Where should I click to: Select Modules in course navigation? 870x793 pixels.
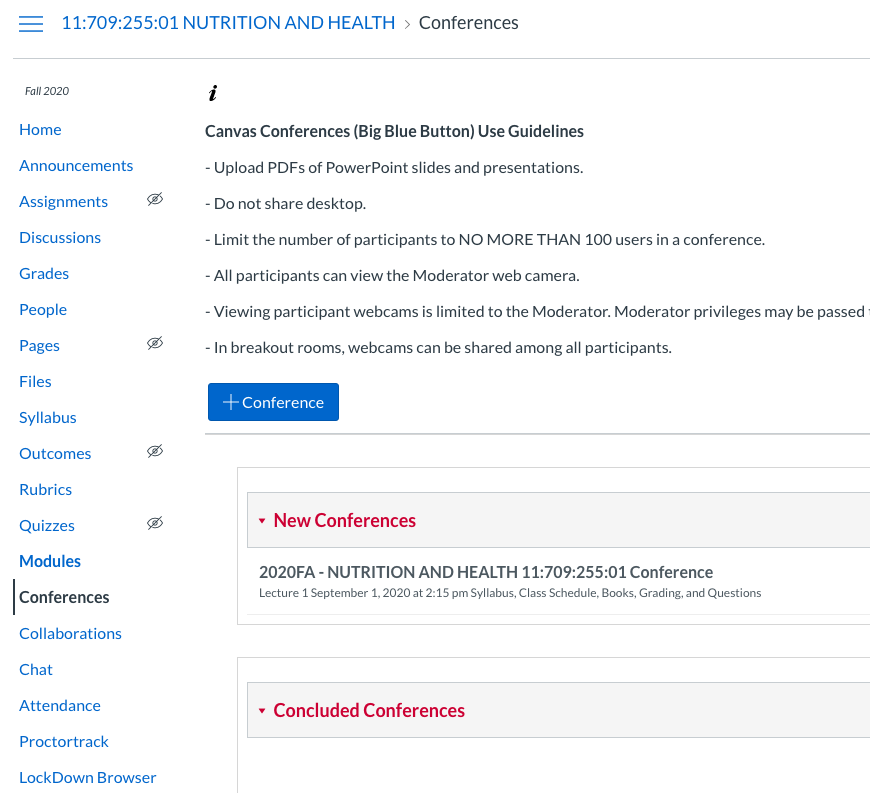pos(50,561)
